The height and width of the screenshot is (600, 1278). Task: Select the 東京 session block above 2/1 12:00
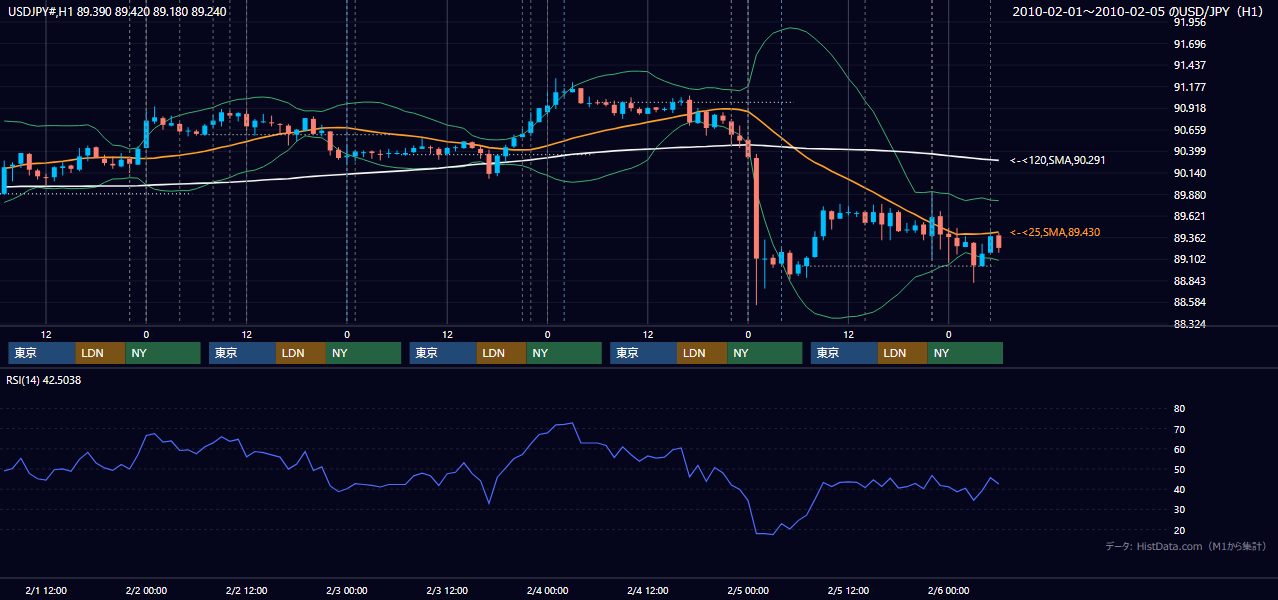pos(42,353)
